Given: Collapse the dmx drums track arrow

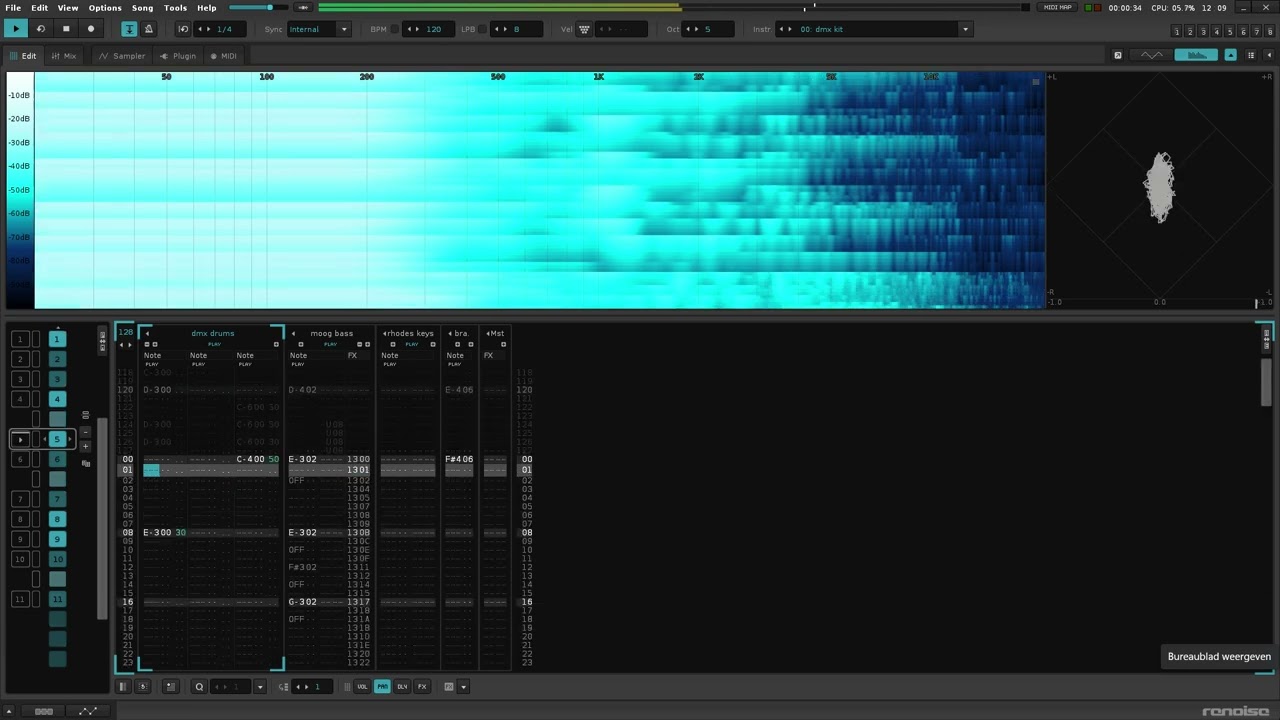Looking at the screenshot, I should coord(147,333).
